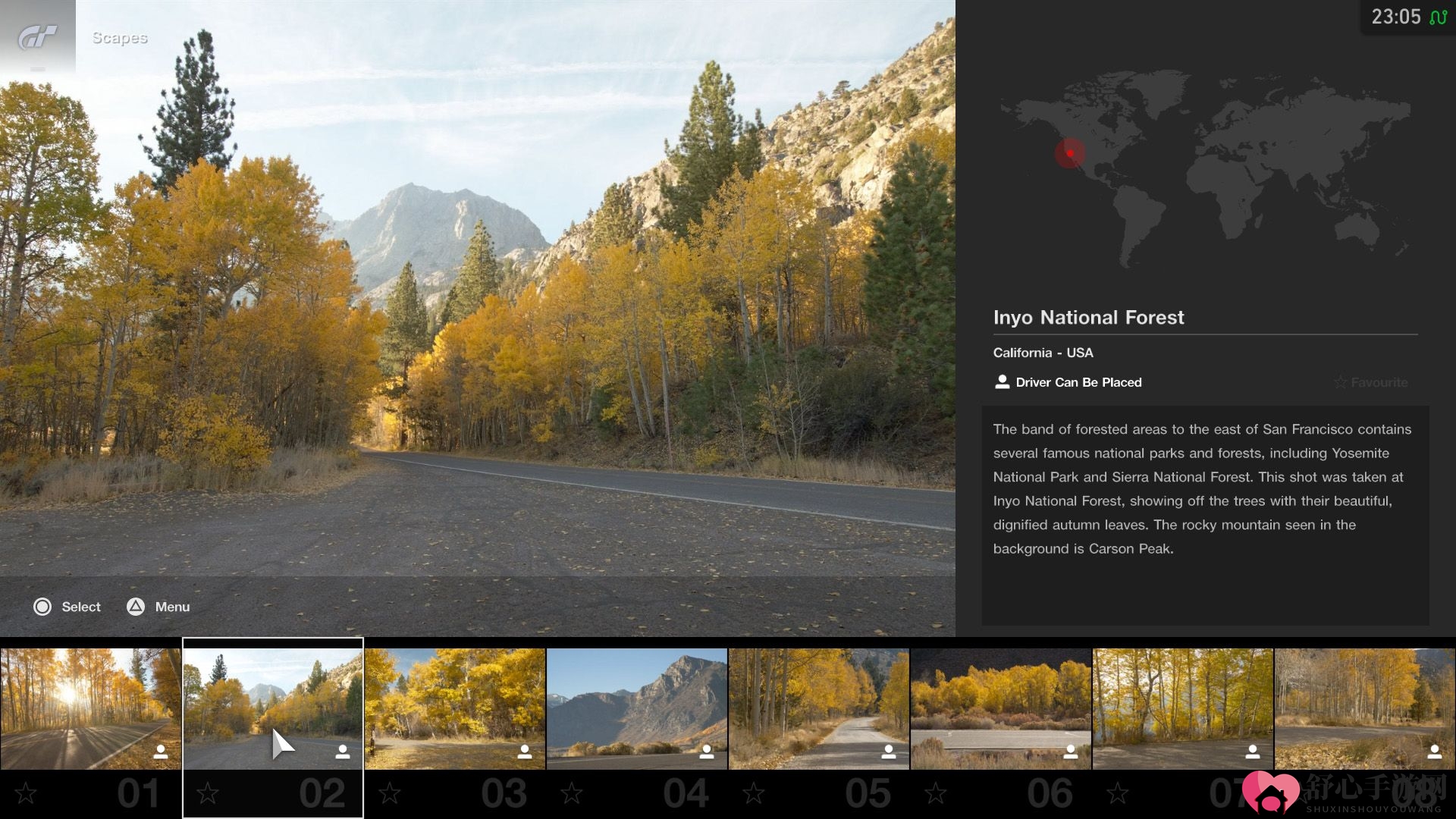The width and height of the screenshot is (1456, 819).
Task: Select scape thumbnail 05 narrow forest path
Action: coord(819,708)
